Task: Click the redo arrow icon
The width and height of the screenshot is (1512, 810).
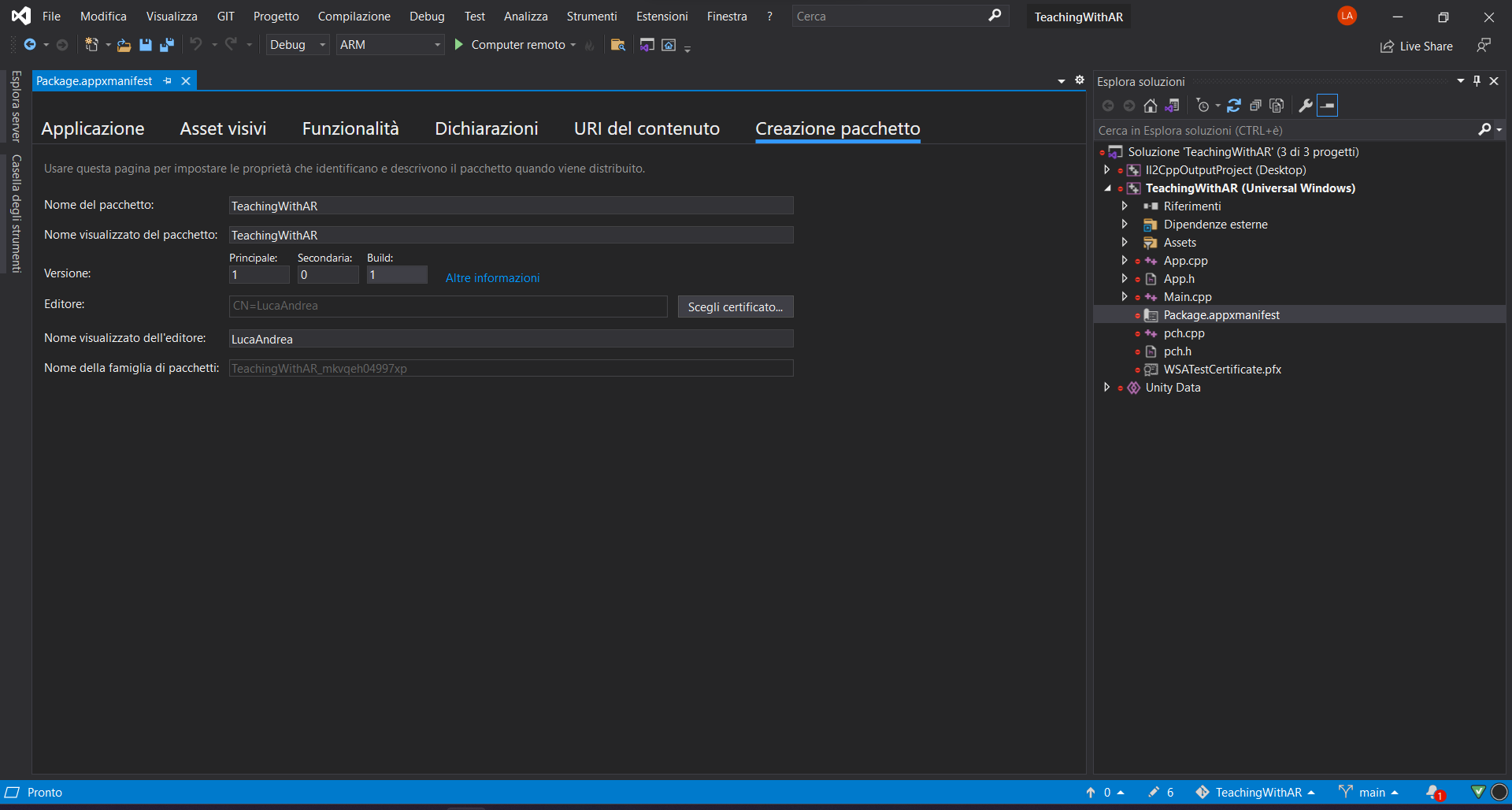Action: click(231, 44)
